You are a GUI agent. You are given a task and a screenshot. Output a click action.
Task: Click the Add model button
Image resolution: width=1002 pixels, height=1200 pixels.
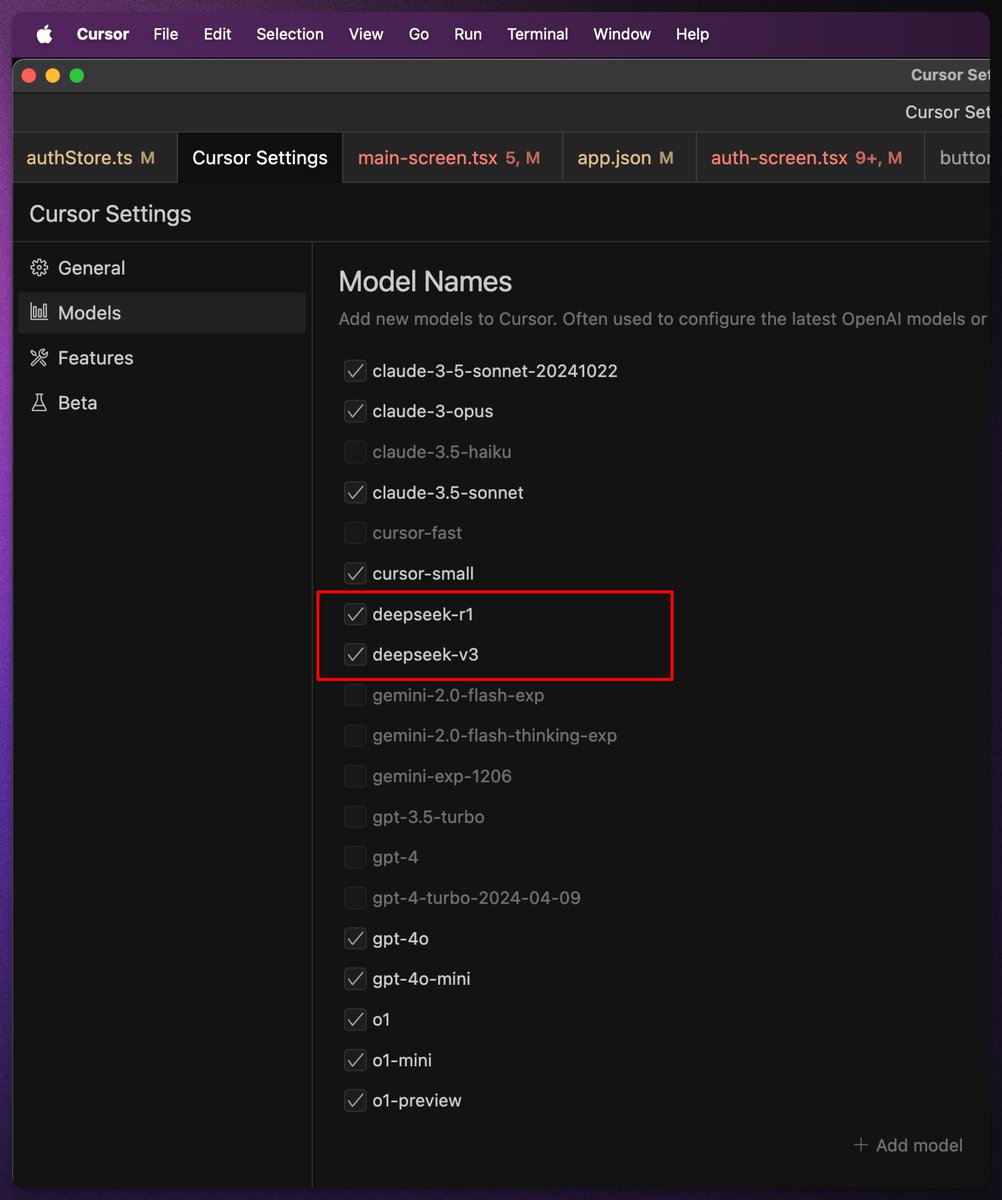click(908, 1145)
